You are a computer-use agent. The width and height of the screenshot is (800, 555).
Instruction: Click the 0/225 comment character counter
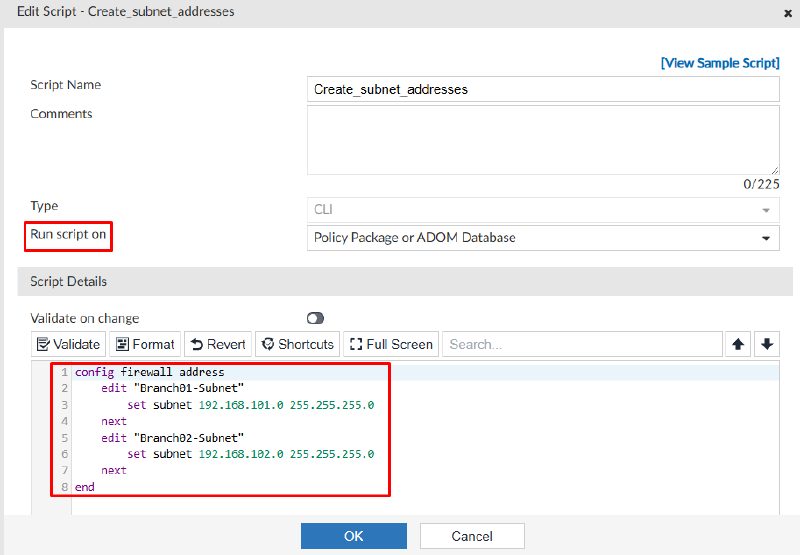(x=761, y=184)
